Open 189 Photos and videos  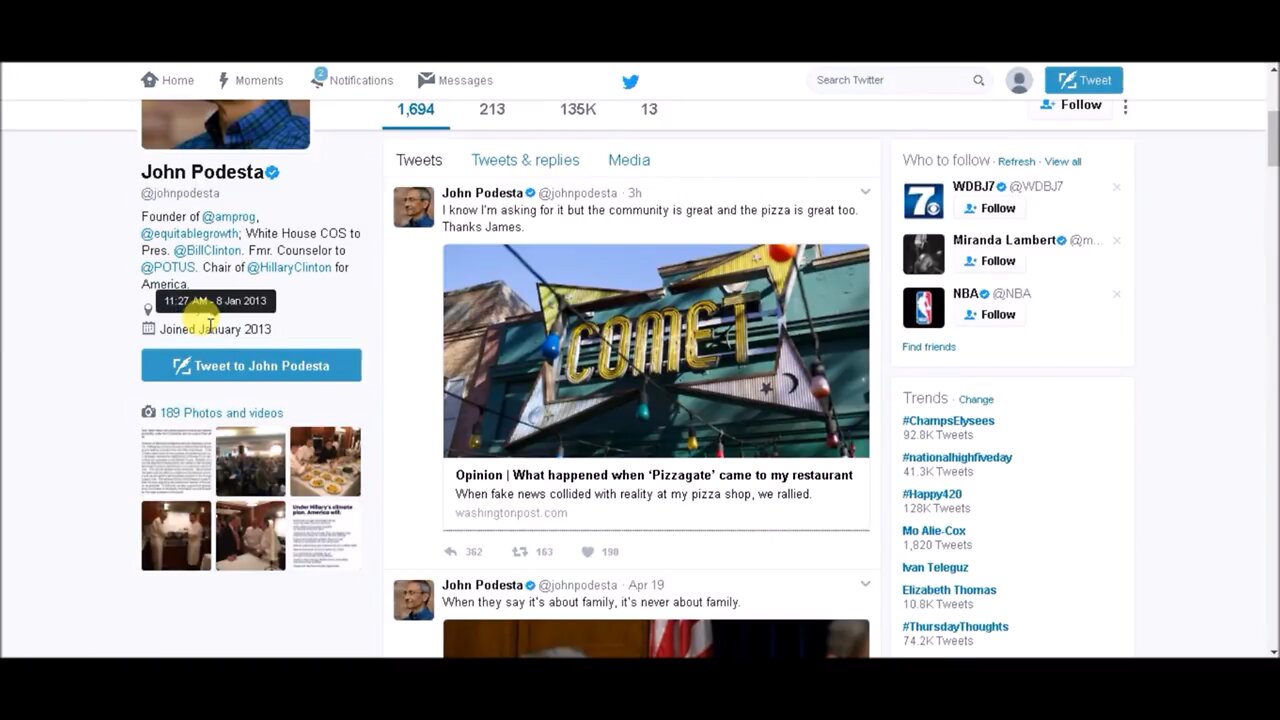click(221, 413)
